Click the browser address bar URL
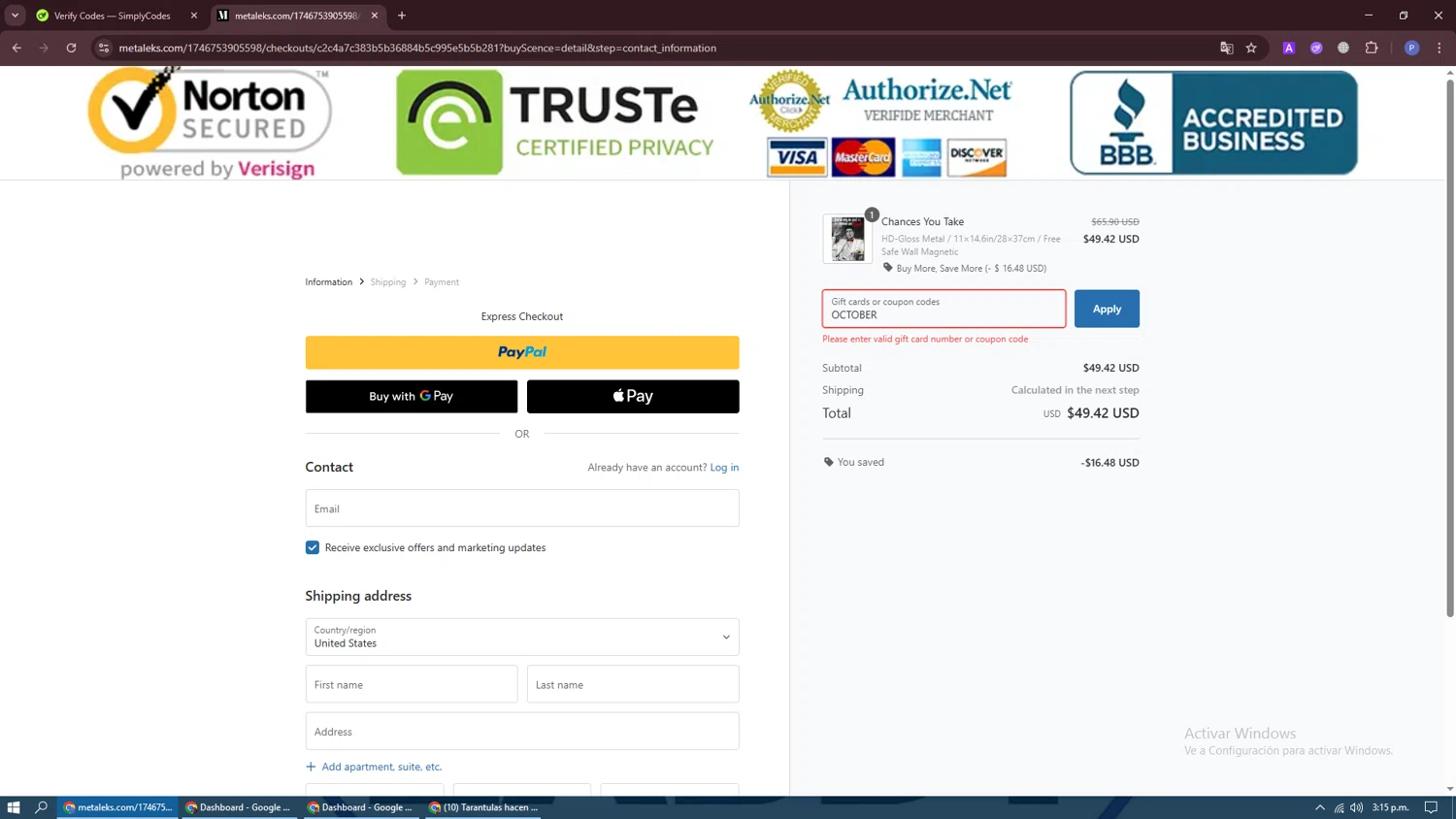 click(x=417, y=48)
